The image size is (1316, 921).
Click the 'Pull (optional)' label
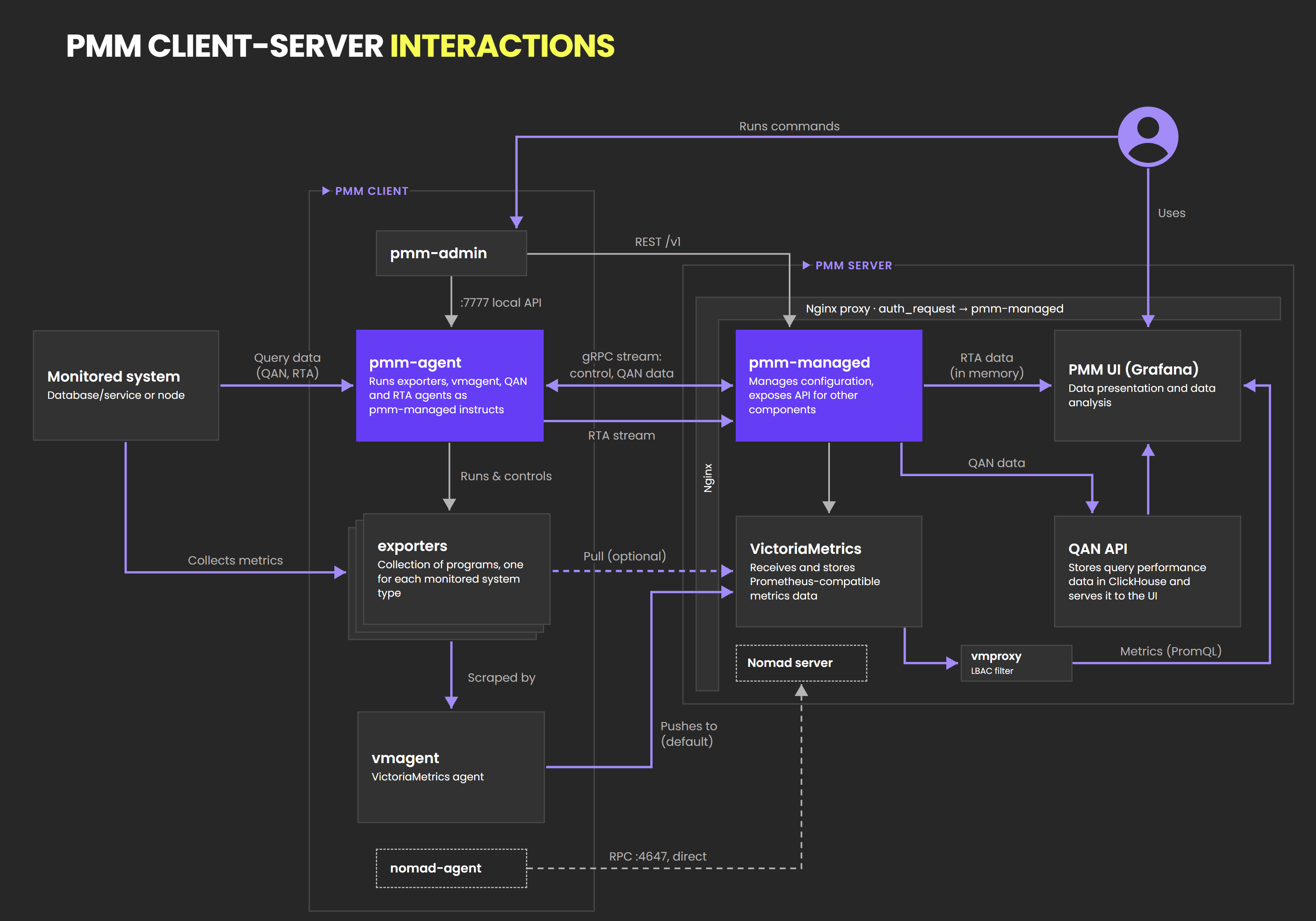coord(624,556)
